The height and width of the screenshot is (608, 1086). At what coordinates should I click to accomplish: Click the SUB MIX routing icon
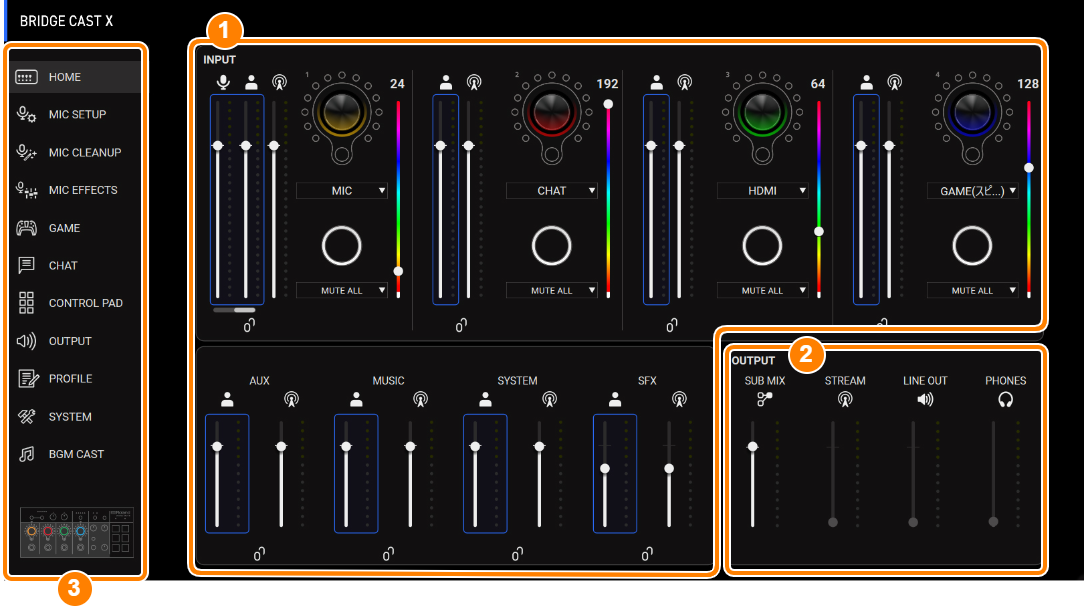[x=765, y=399]
